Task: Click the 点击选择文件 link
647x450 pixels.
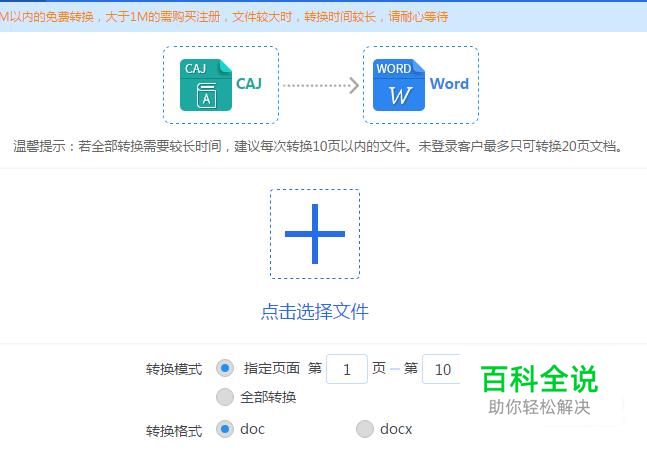Action: (314, 311)
